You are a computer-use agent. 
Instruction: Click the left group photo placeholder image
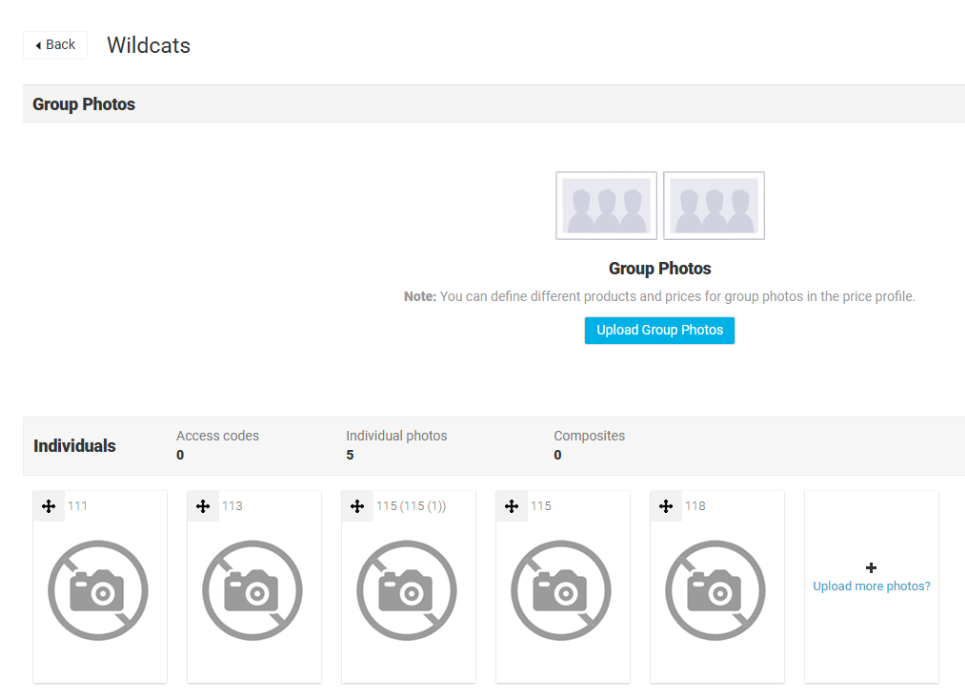[606, 206]
